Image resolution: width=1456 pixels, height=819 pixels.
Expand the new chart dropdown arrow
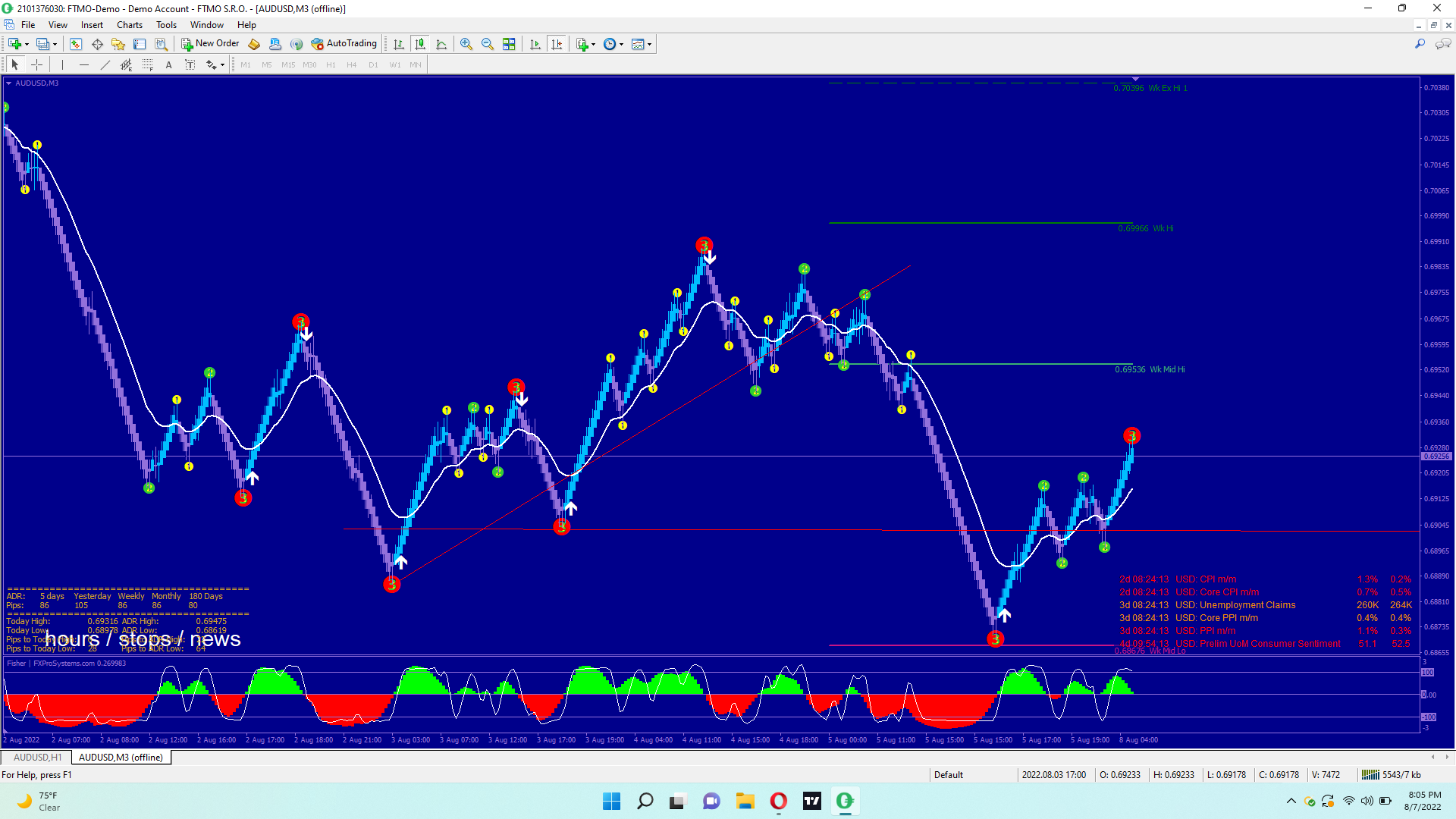pos(27,44)
